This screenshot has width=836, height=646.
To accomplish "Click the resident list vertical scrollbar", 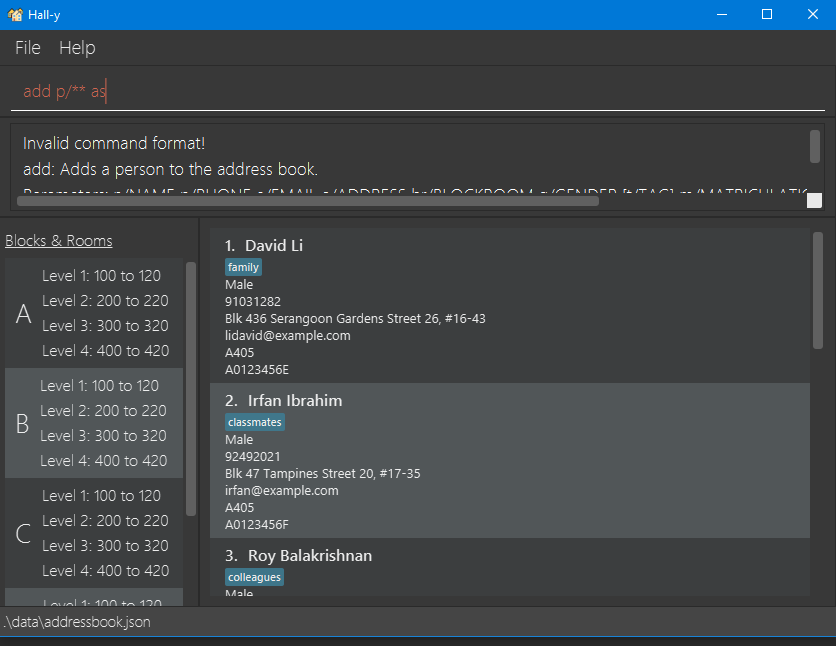I will [818, 290].
